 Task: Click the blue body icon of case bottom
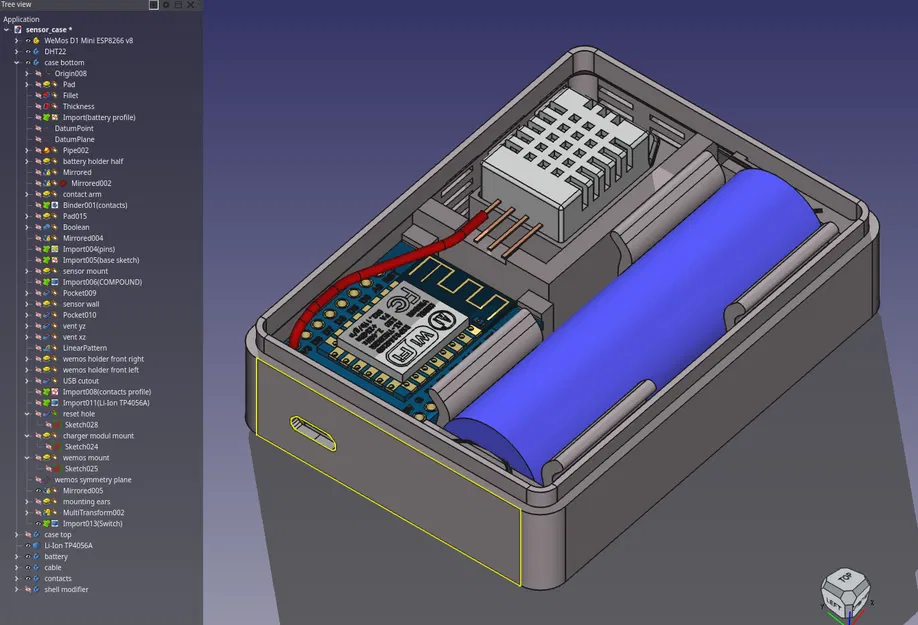[36, 63]
